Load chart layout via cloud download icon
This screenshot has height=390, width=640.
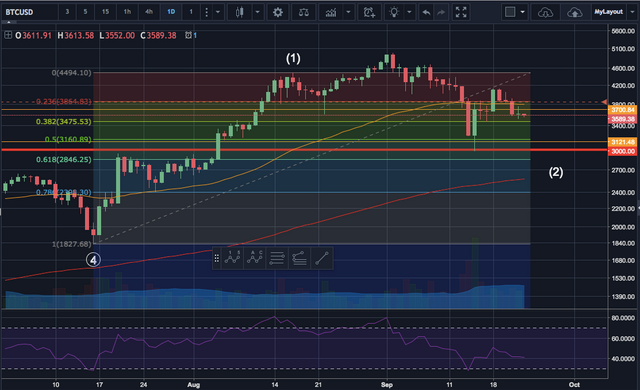(545, 13)
